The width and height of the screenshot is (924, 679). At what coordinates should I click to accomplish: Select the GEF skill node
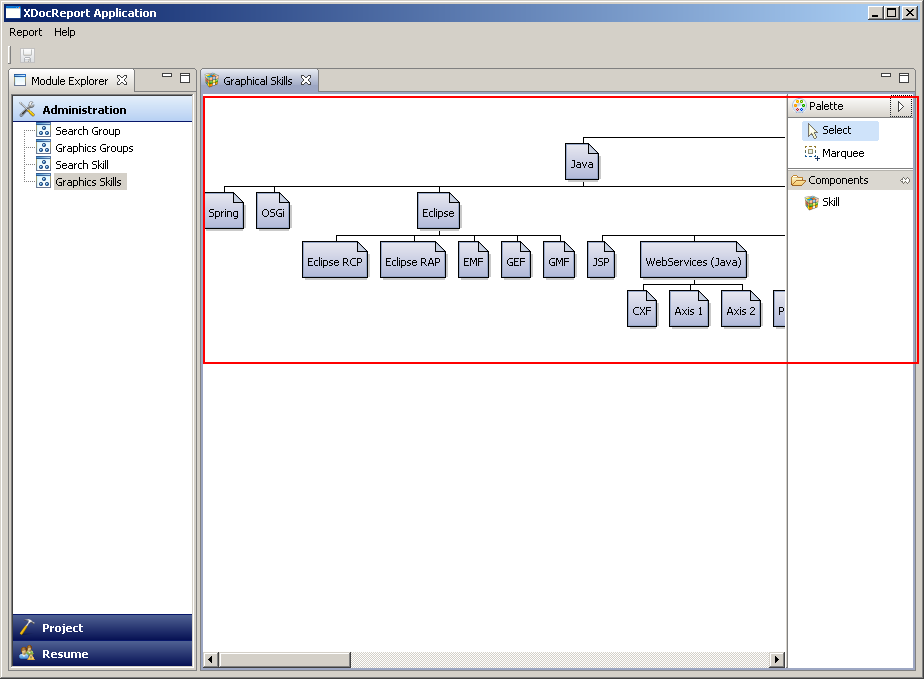pyautogui.click(x=516, y=259)
